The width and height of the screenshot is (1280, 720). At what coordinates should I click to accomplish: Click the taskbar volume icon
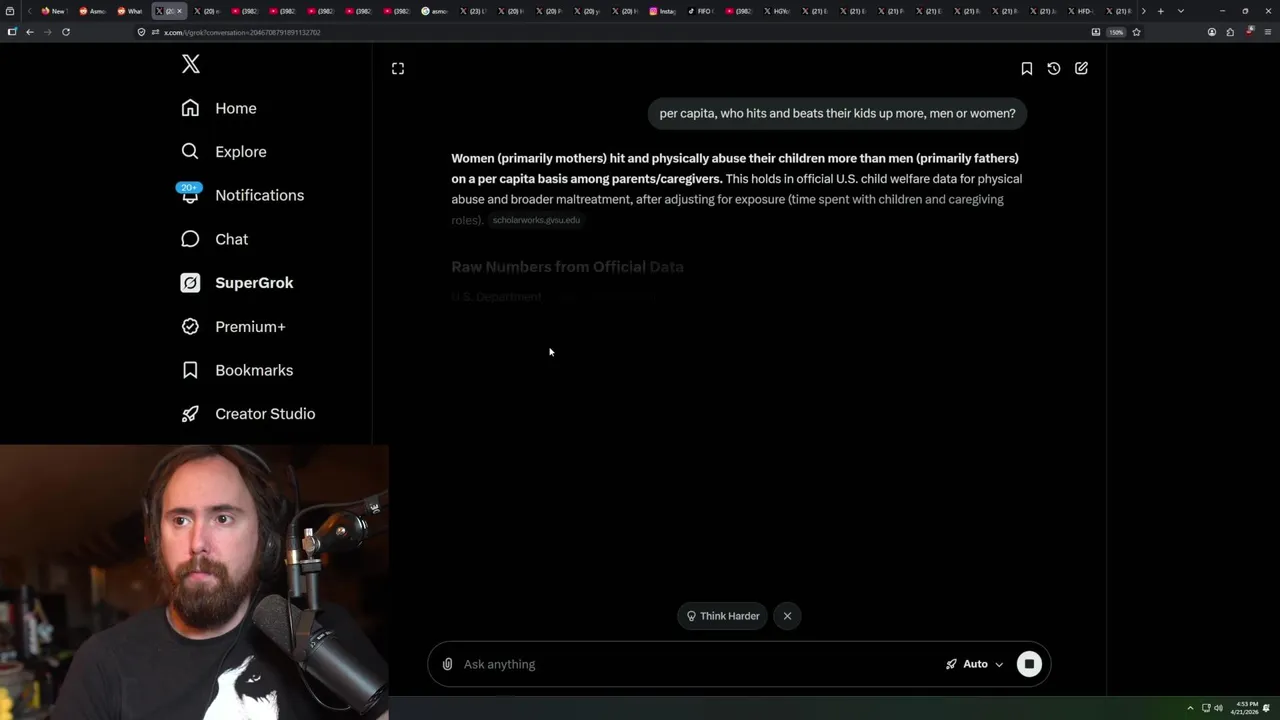[1218, 708]
